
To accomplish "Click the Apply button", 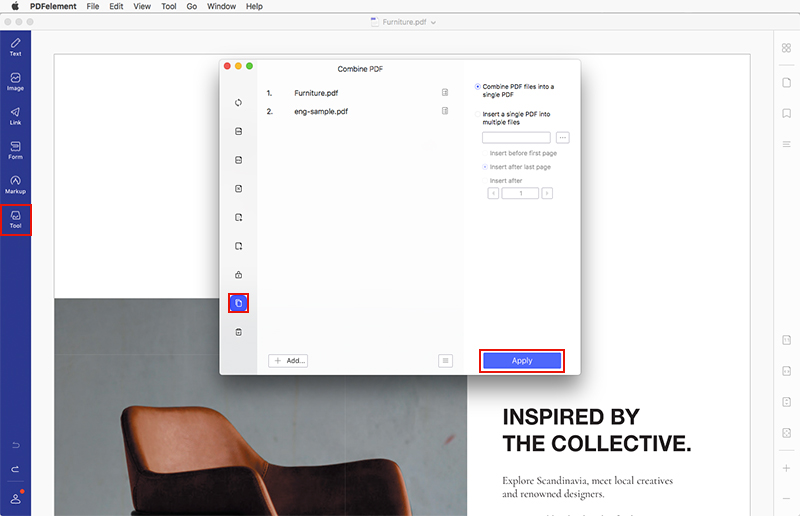I will 522,361.
